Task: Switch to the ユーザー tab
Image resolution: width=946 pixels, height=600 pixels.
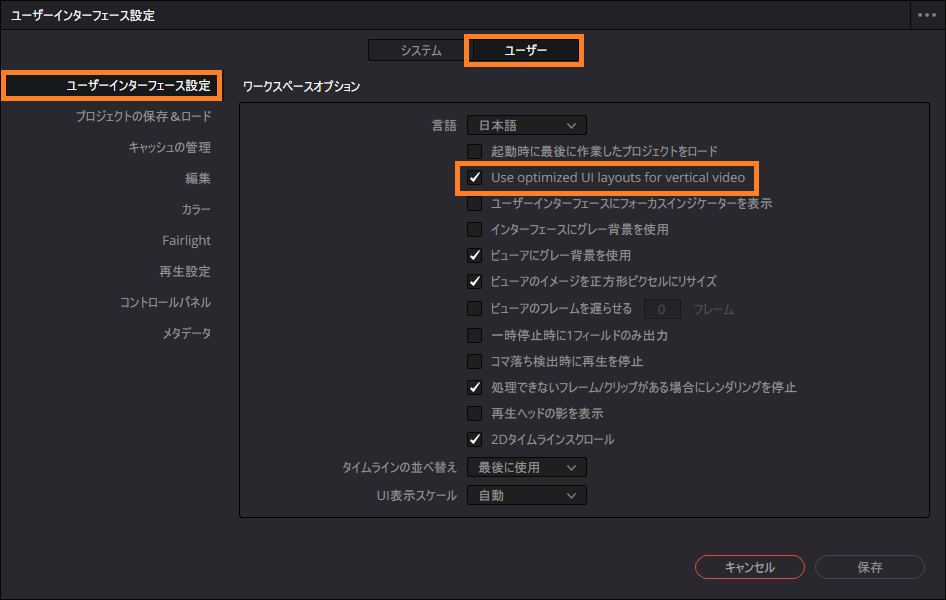Action: coord(525,51)
